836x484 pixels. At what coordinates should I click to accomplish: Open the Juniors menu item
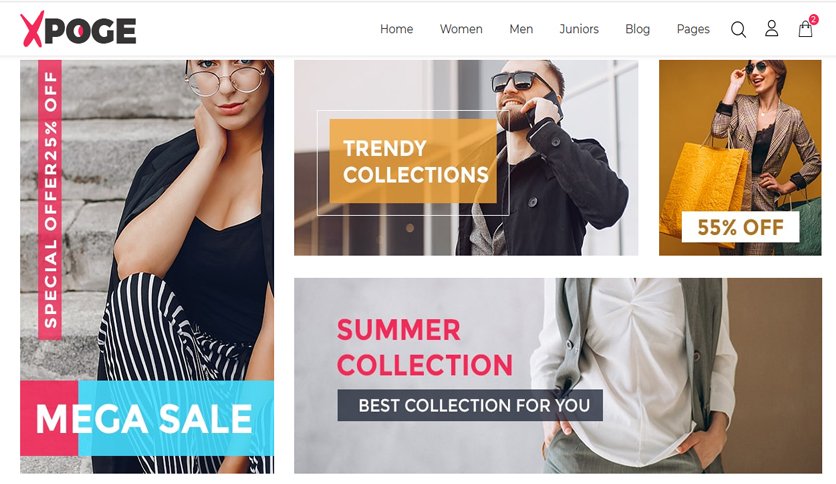[579, 29]
